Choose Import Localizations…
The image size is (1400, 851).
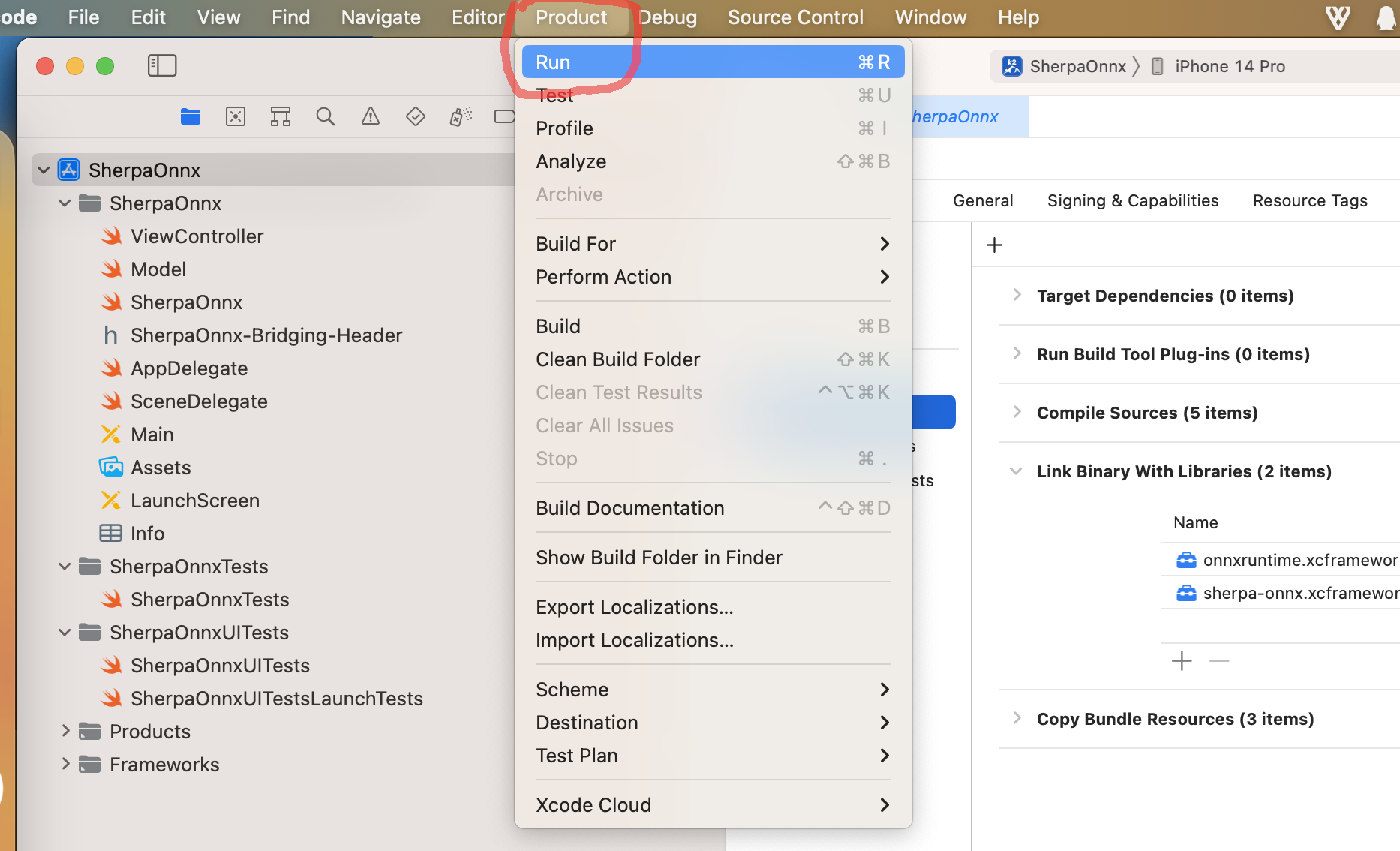713,640
